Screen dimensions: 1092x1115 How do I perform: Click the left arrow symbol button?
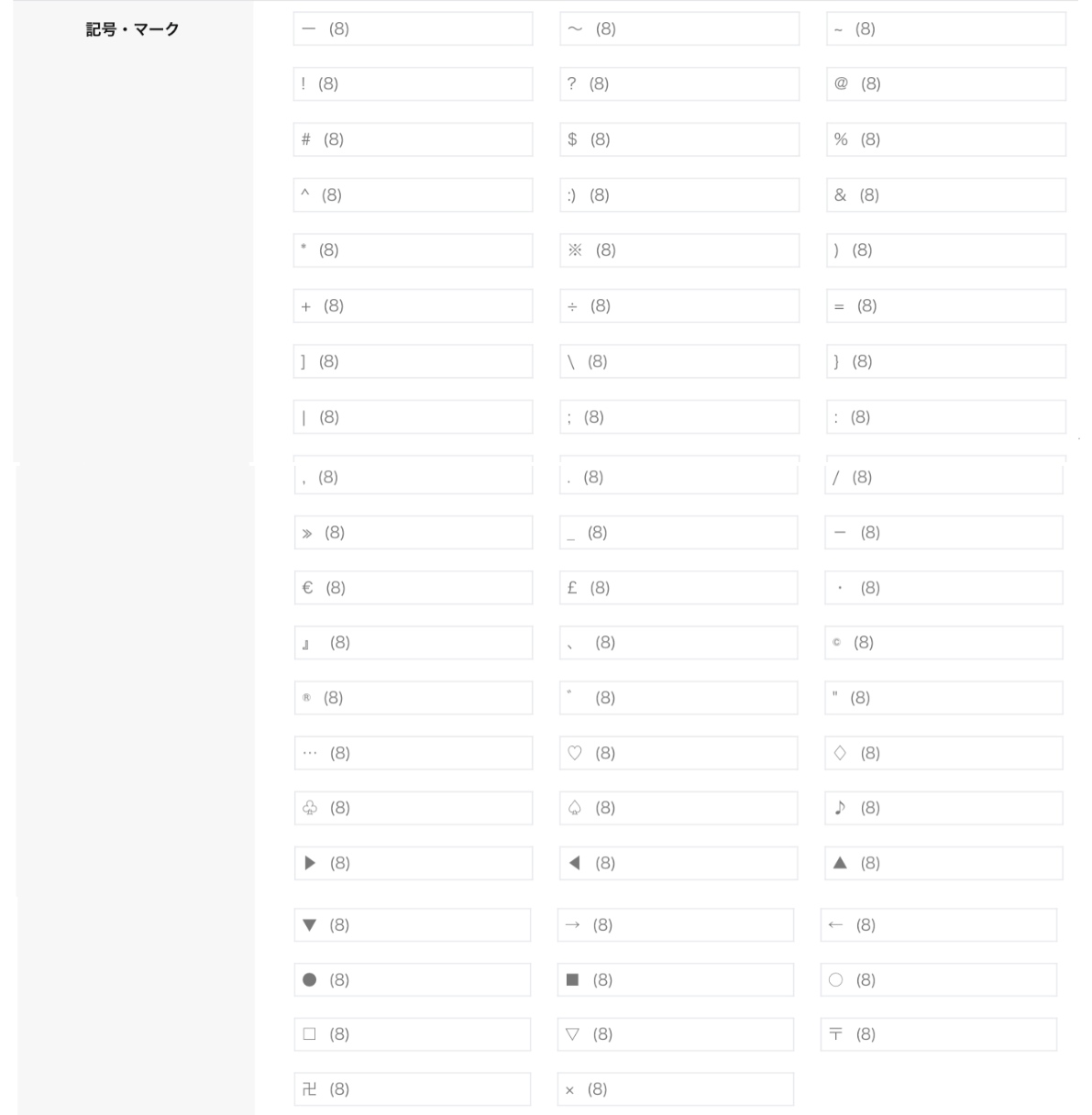[938, 925]
